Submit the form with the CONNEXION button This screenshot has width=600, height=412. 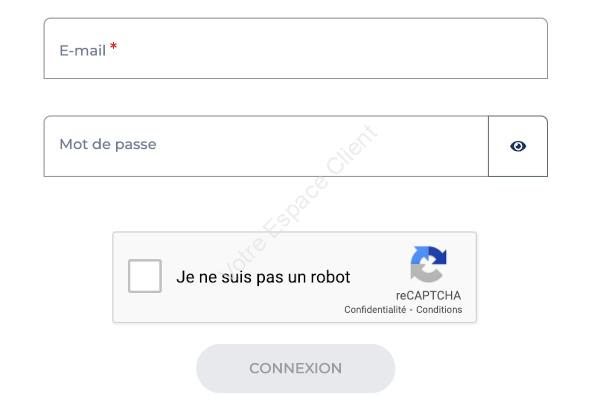click(295, 368)
